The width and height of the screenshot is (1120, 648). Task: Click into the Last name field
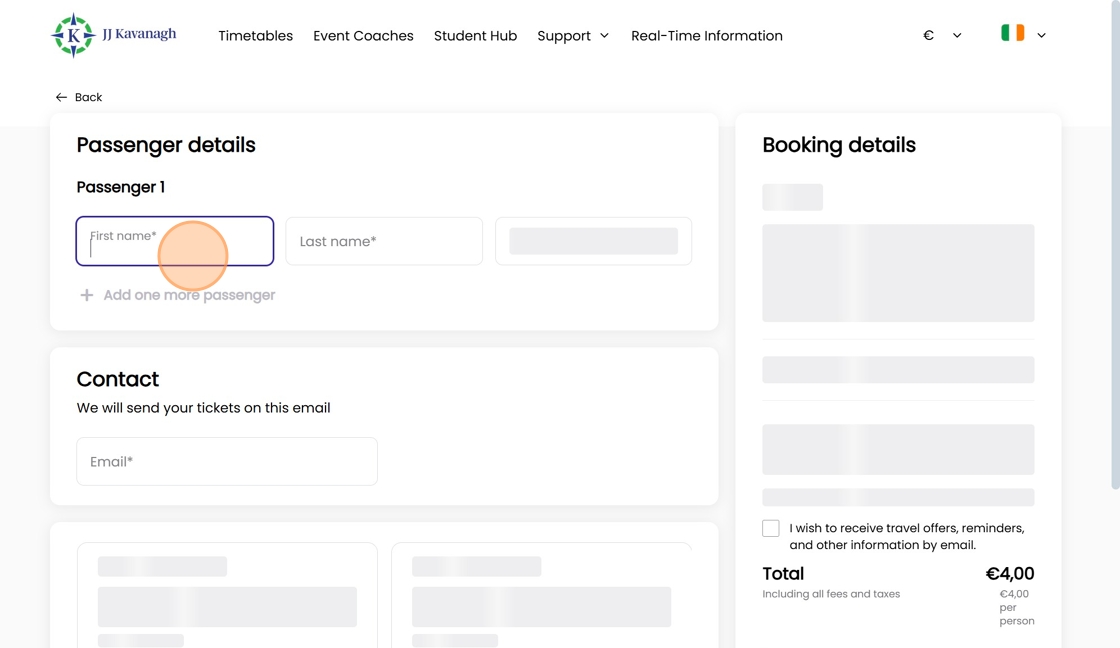(384, 241)
